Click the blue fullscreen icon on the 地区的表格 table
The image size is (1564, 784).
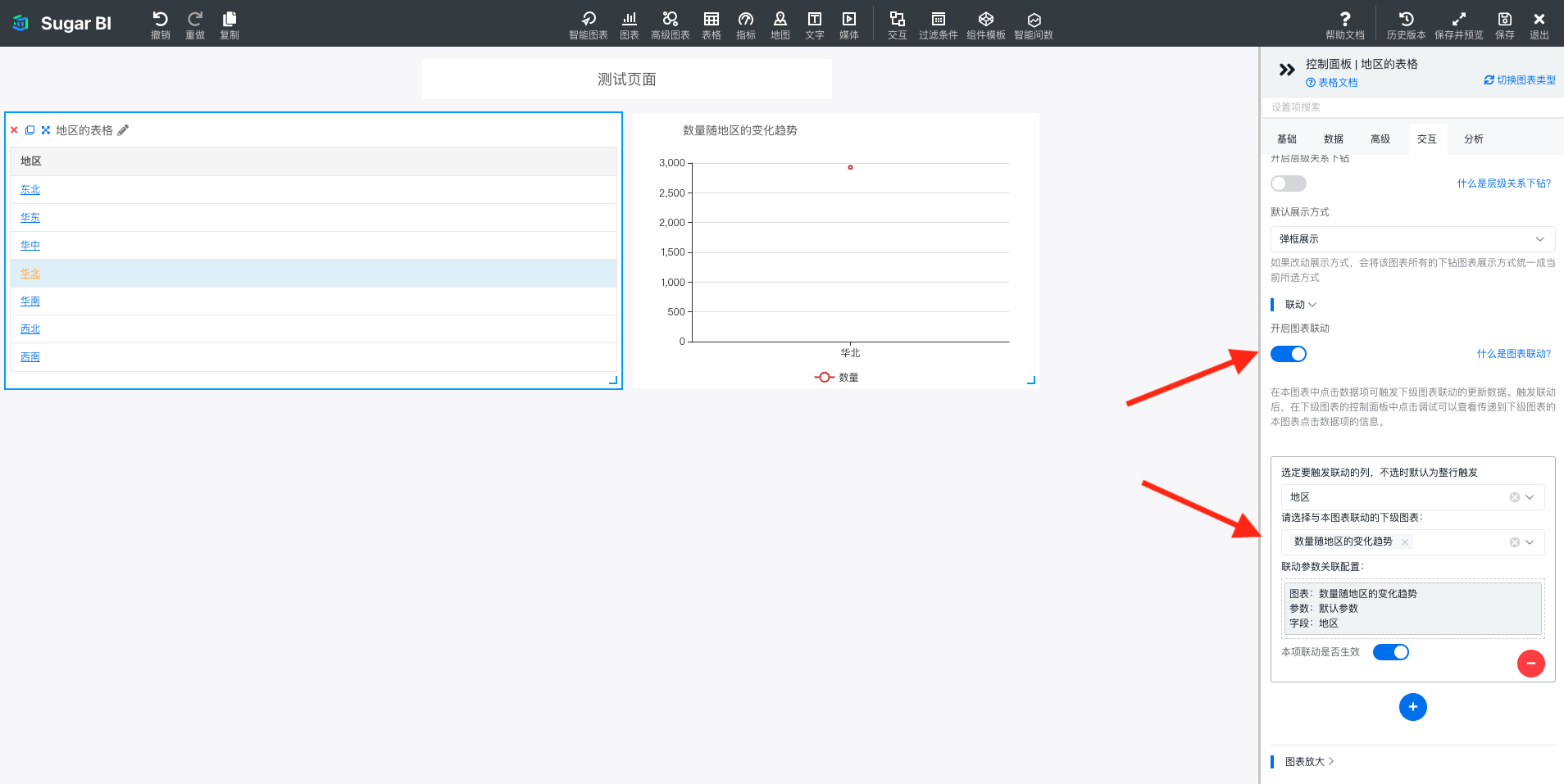[x=46, y=130]
